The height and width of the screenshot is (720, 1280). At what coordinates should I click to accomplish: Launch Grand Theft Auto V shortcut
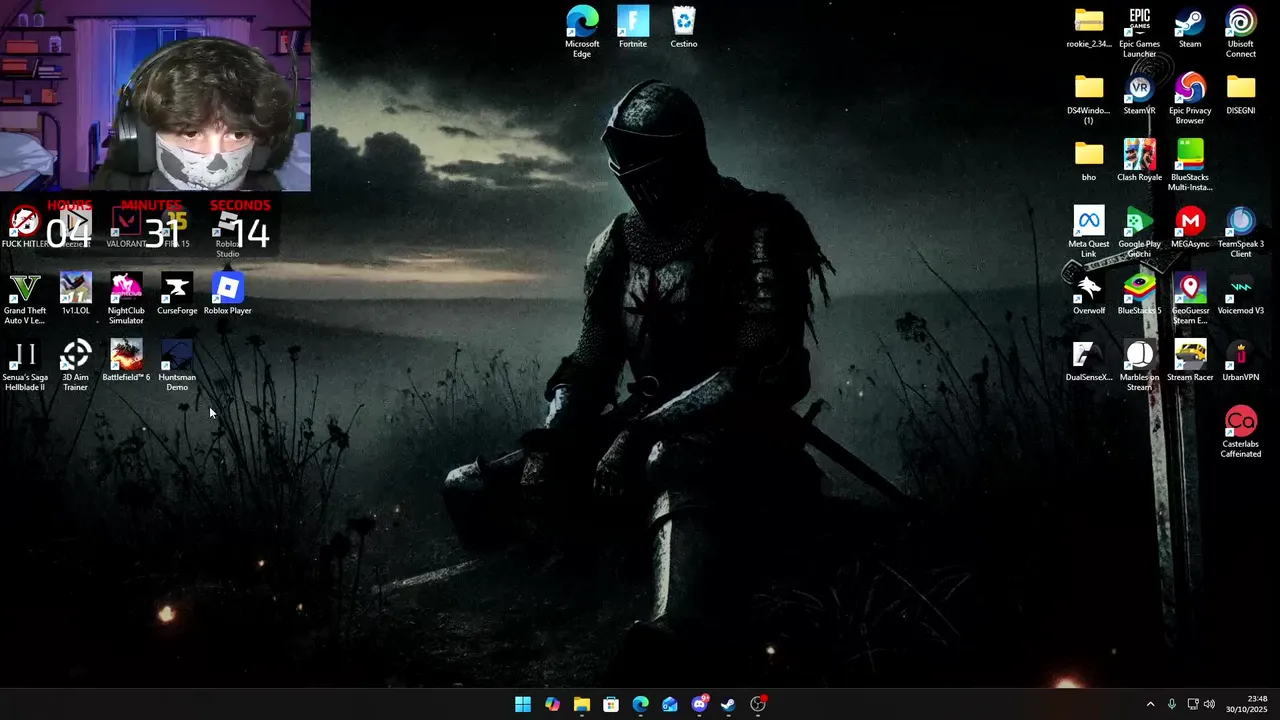pos(25,298)
